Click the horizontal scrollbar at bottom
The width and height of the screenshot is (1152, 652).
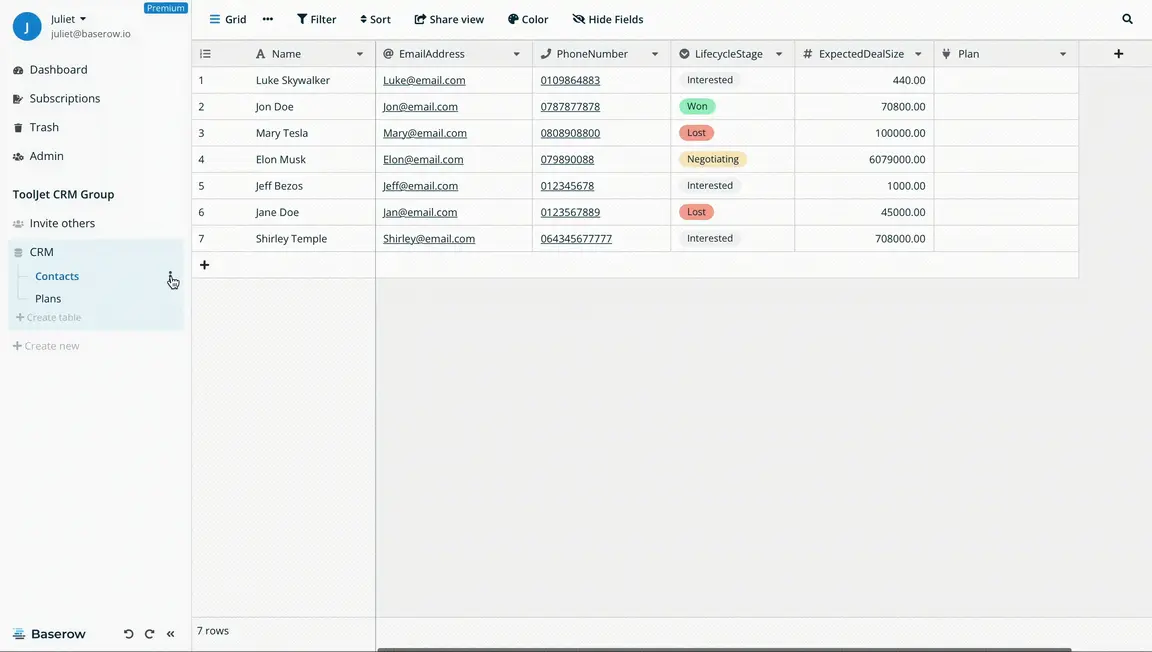coord(724,649)
